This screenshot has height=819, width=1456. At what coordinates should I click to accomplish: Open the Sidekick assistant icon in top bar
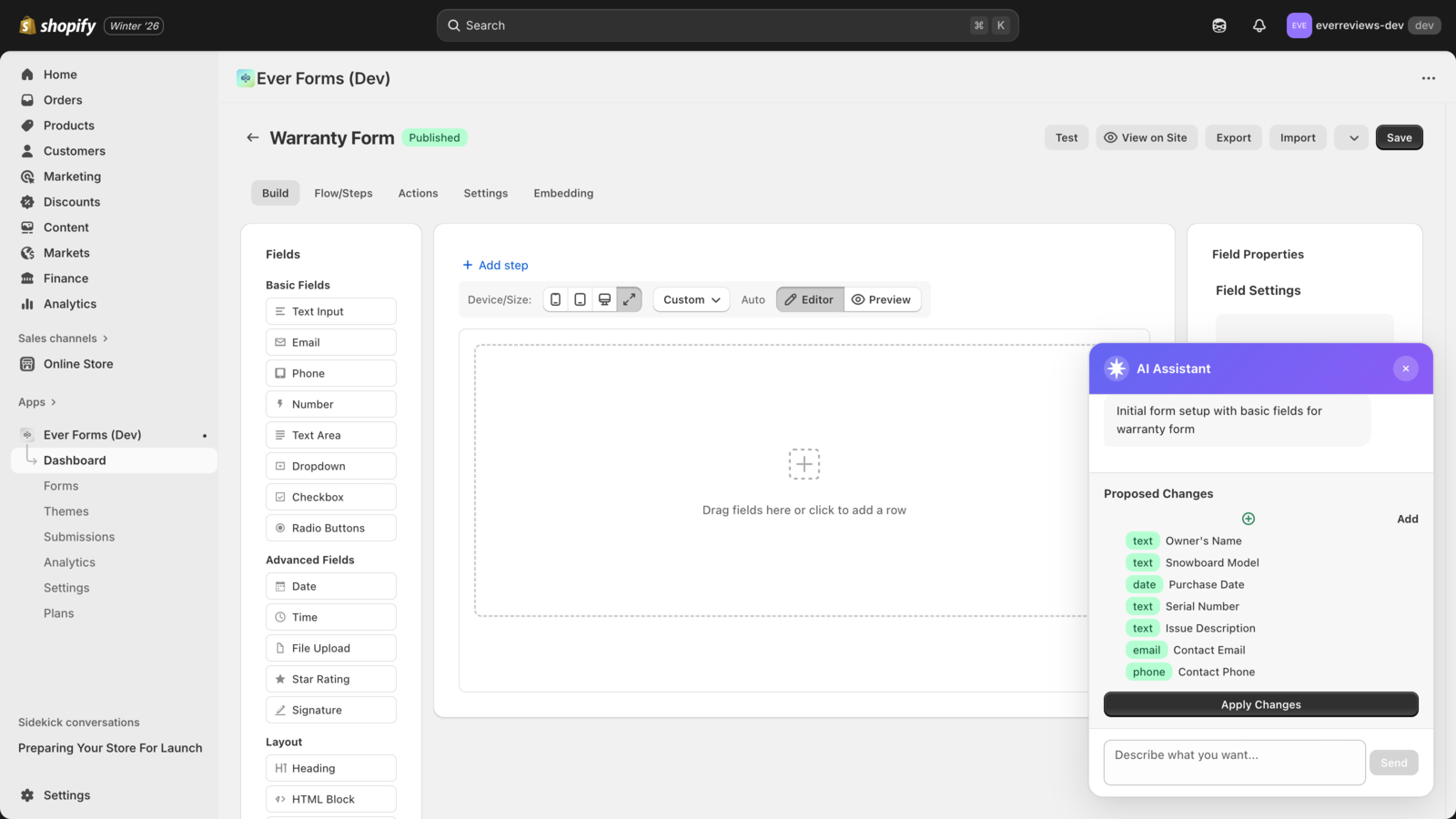(x=1218, y=25)
